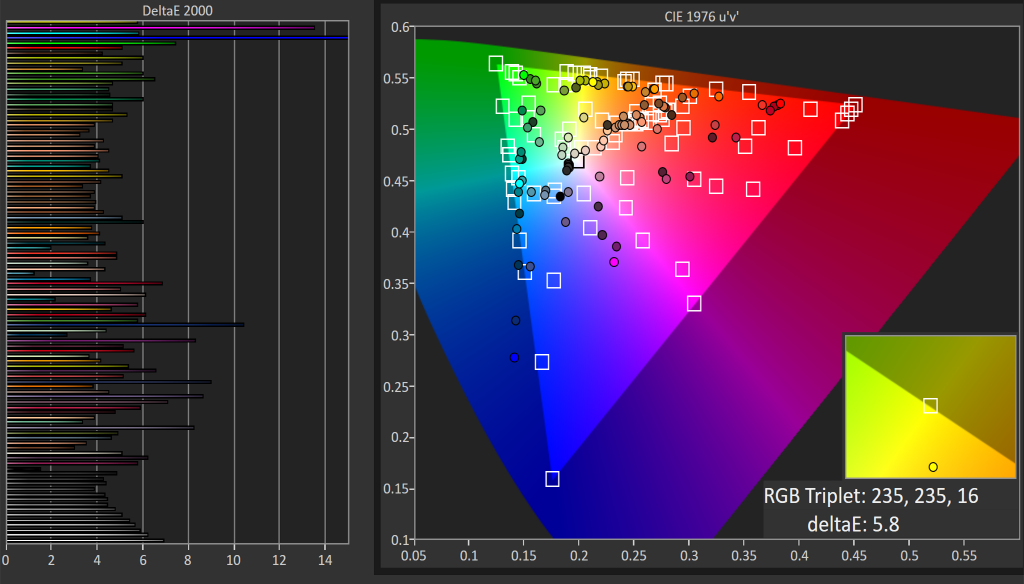Click the 0.6 label on CIE vertical axis
The image size is (1024, 584).
click(x=400, y=27)
